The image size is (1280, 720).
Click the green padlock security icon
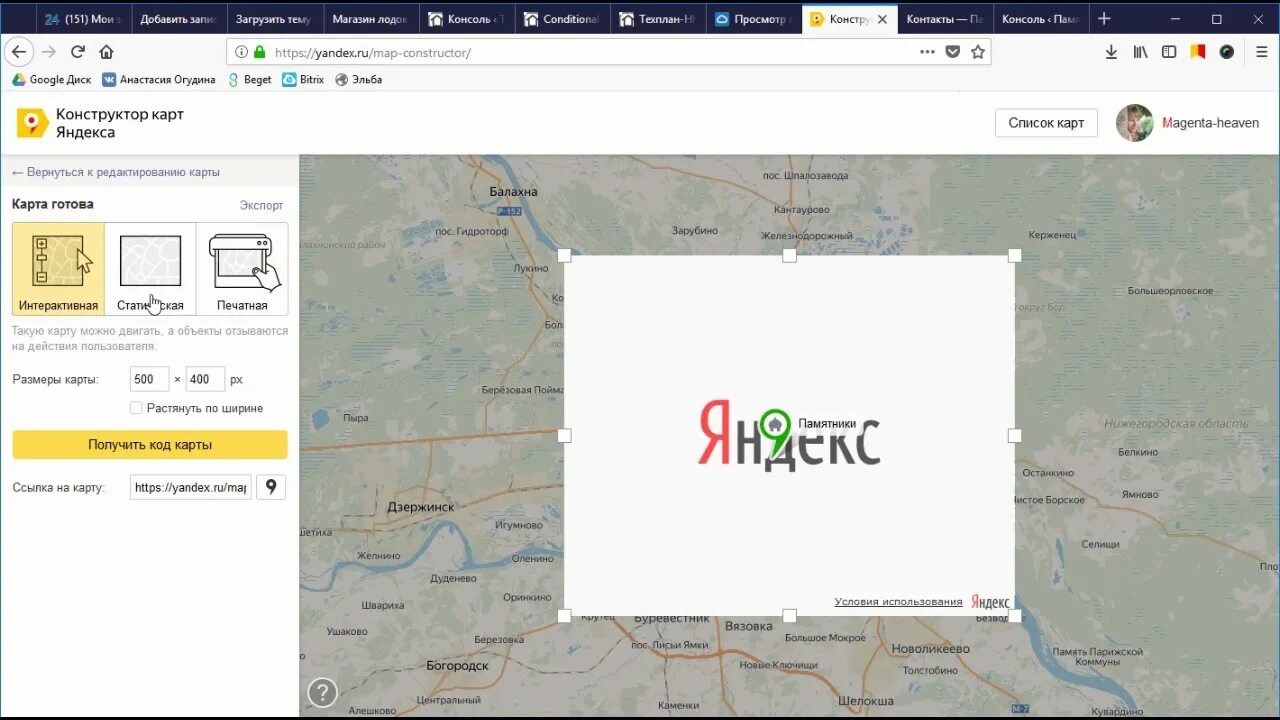pyautogui.click(x=260, y=52)
